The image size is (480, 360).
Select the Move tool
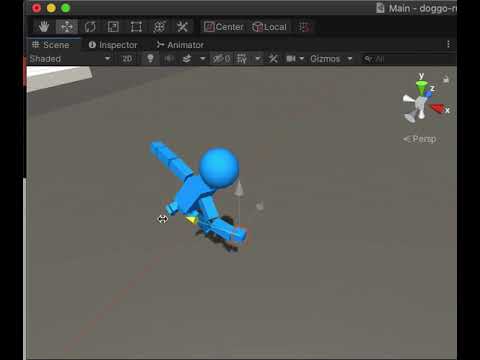point(67,27)
